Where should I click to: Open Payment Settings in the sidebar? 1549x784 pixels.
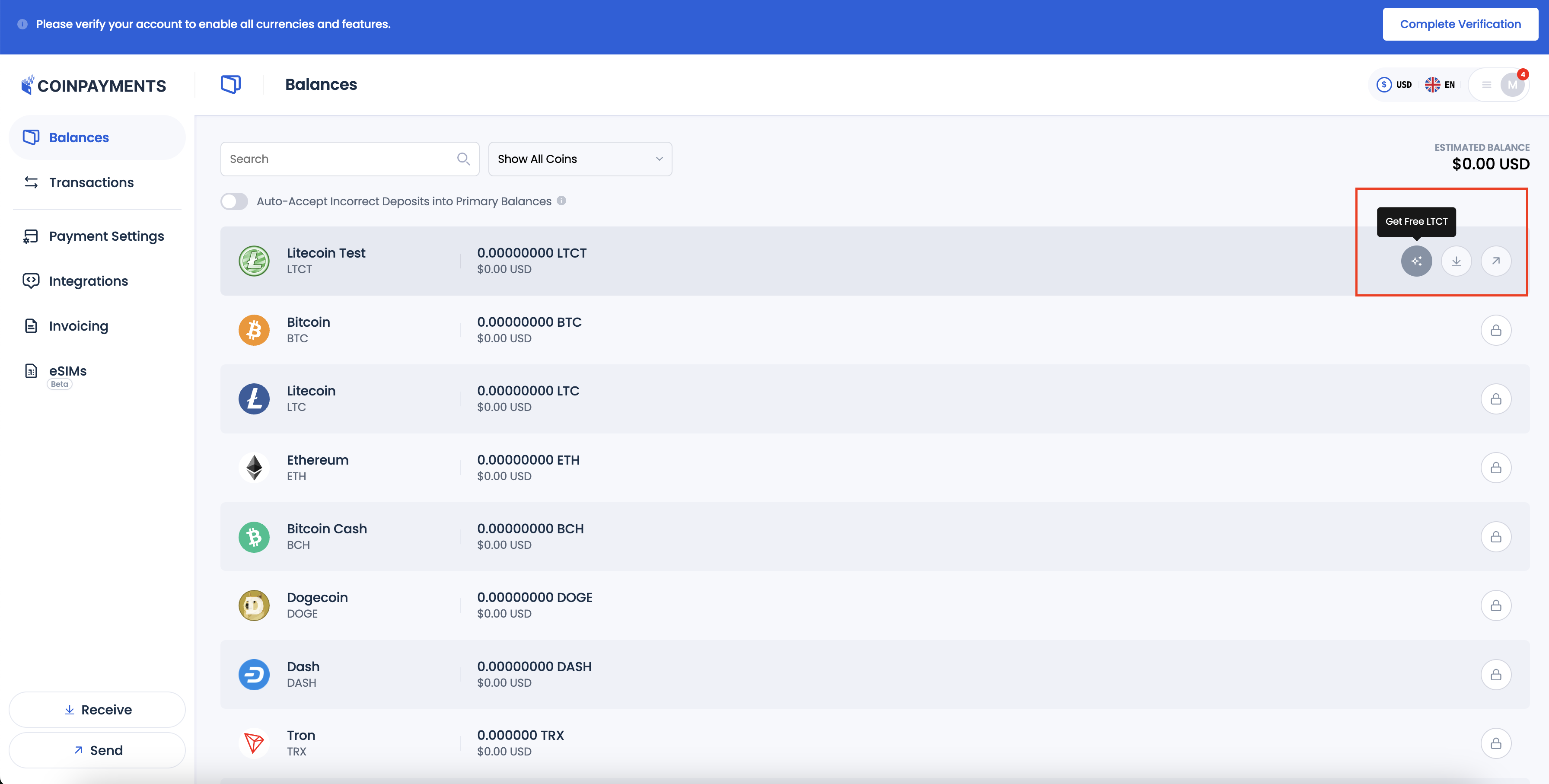click(106, 236)
